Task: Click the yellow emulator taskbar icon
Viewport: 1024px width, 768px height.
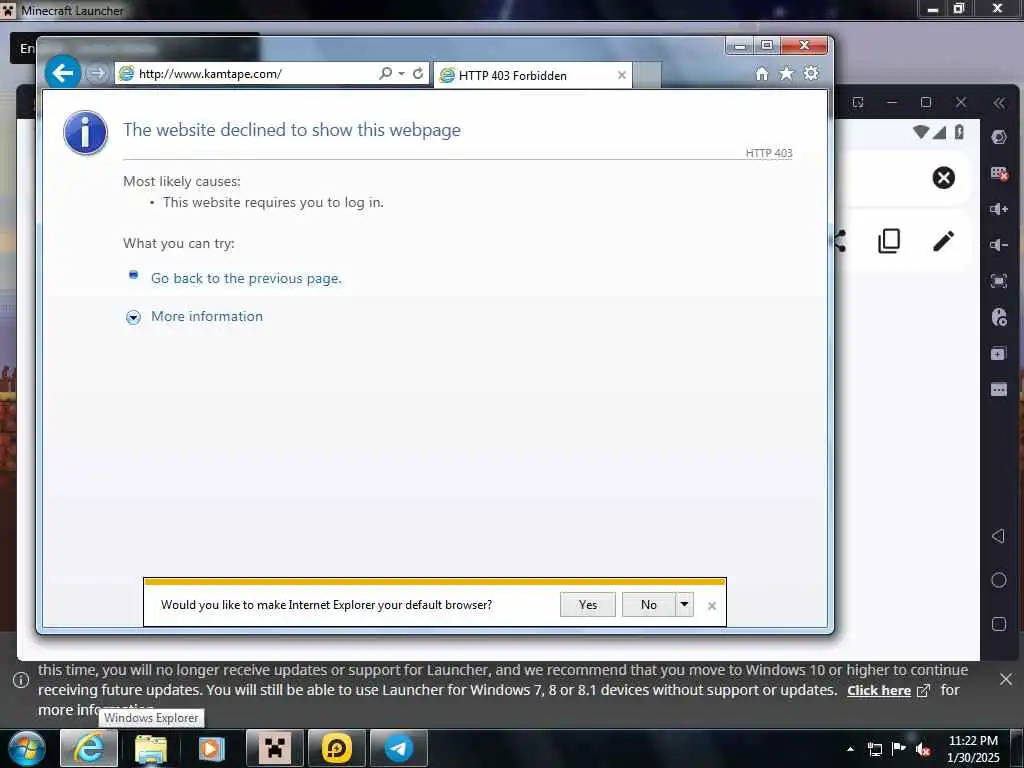Action: pyautogui.click(x=336, y=748)
